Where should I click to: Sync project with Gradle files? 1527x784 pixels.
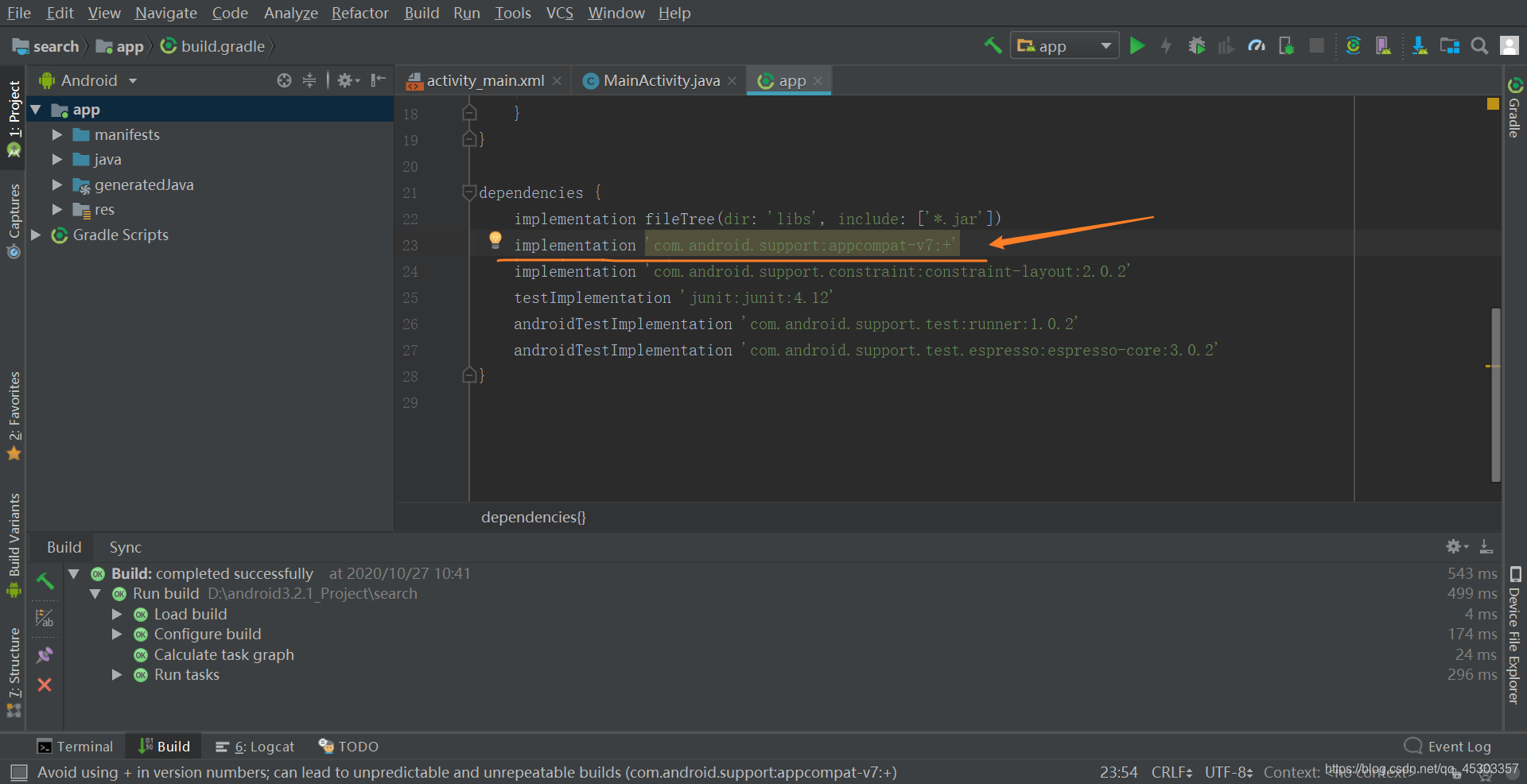1353,45
